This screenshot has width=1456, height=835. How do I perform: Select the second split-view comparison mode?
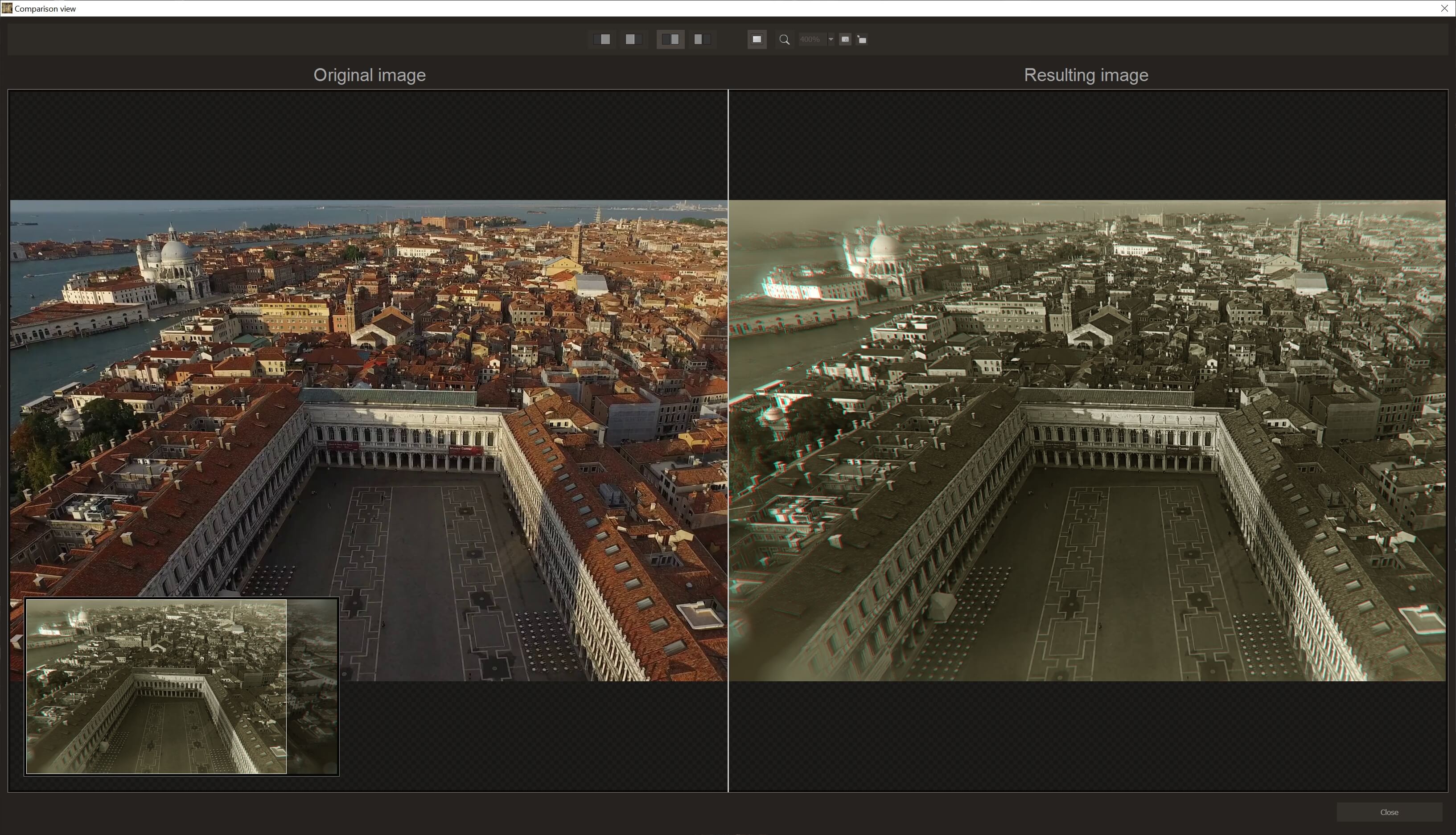[x=633, y=39]
